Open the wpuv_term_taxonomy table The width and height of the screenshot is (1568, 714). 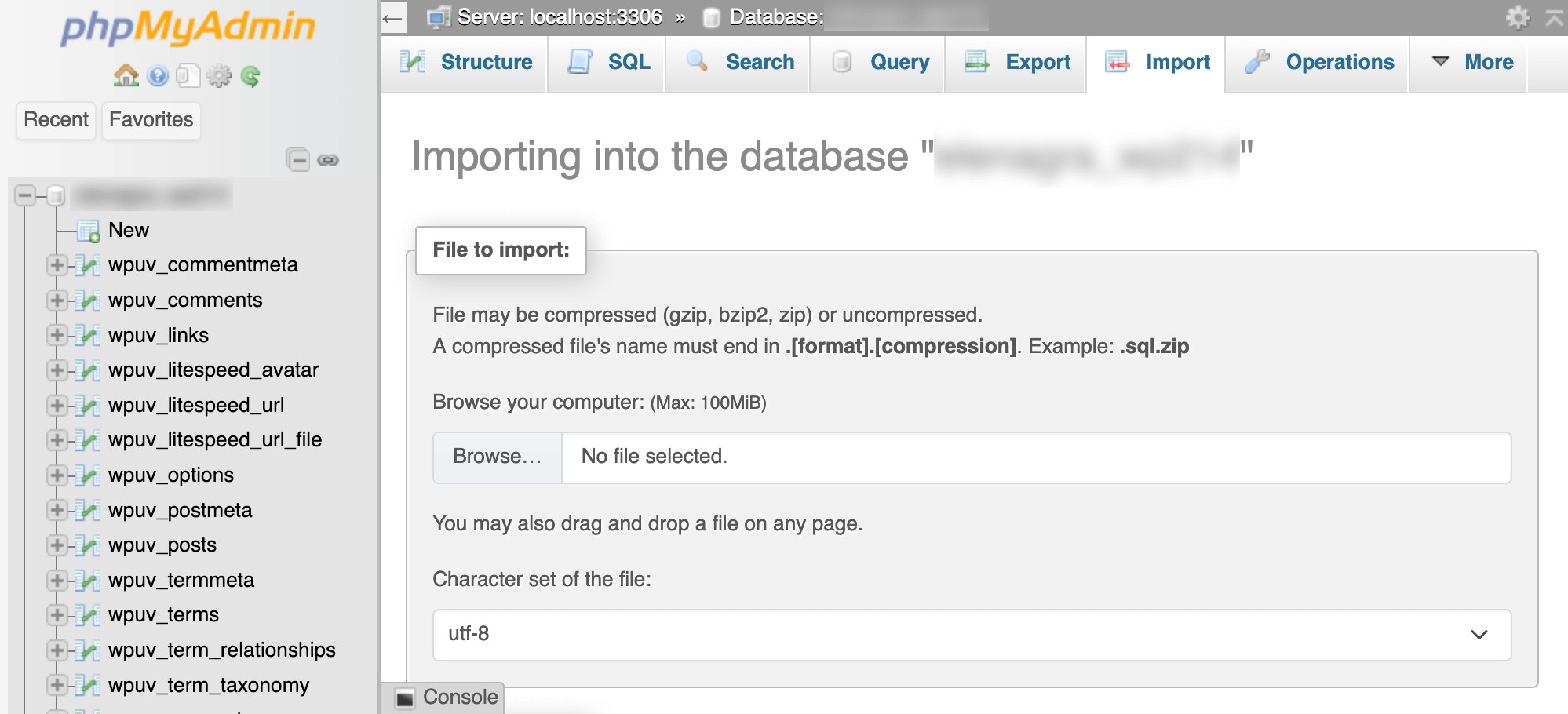209,685
